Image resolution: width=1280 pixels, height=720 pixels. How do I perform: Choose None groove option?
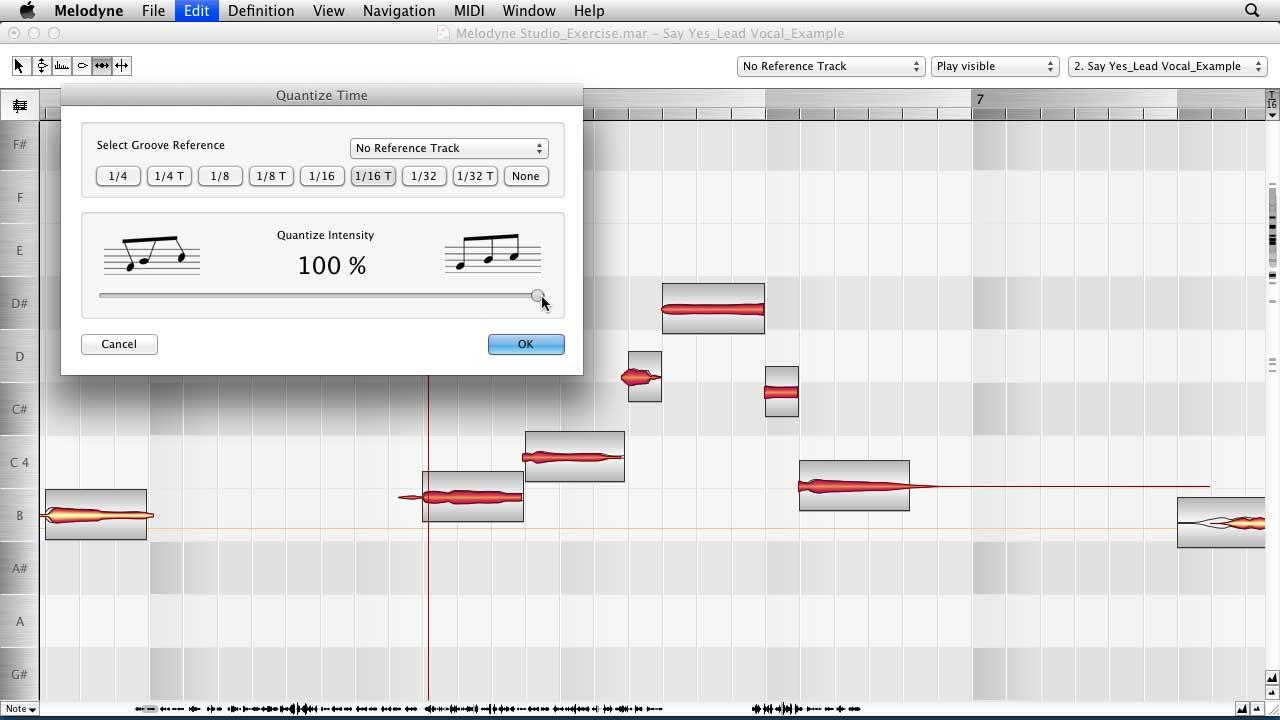[x=526, y=176]
